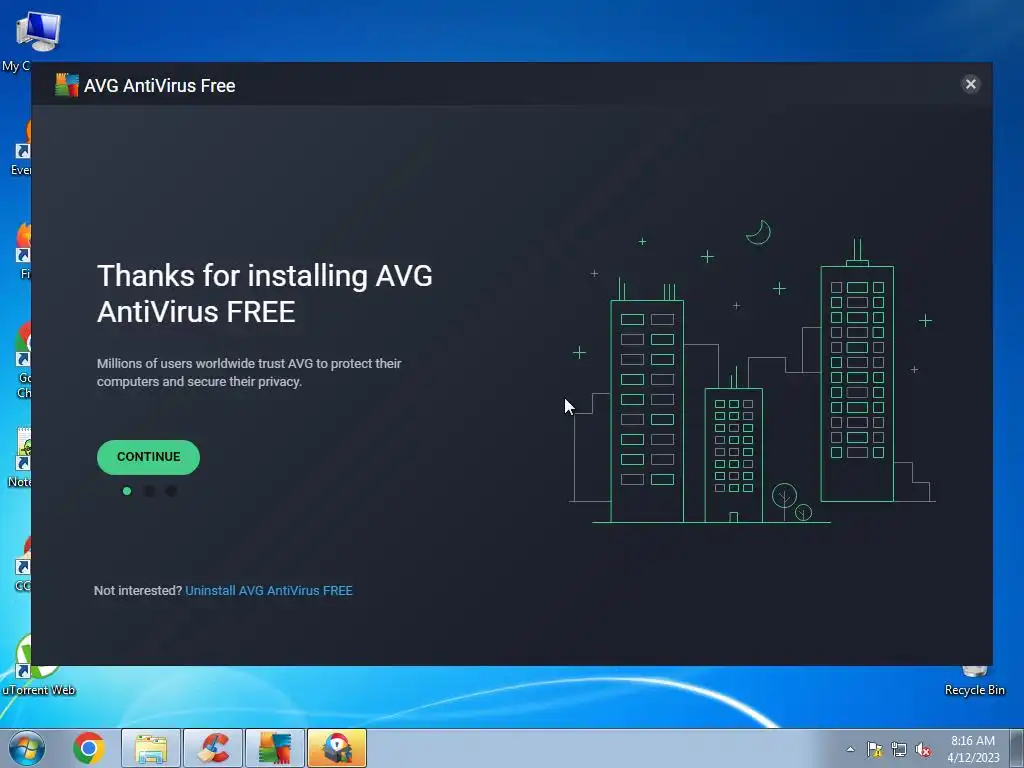
Task: Go to the second page indicator dot
Action: (149, 491)
